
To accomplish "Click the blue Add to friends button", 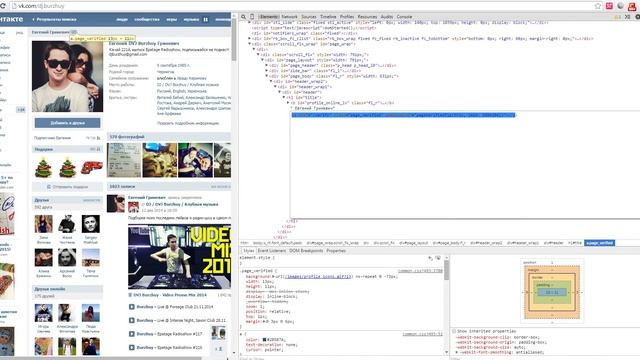I will pos(67,123).
